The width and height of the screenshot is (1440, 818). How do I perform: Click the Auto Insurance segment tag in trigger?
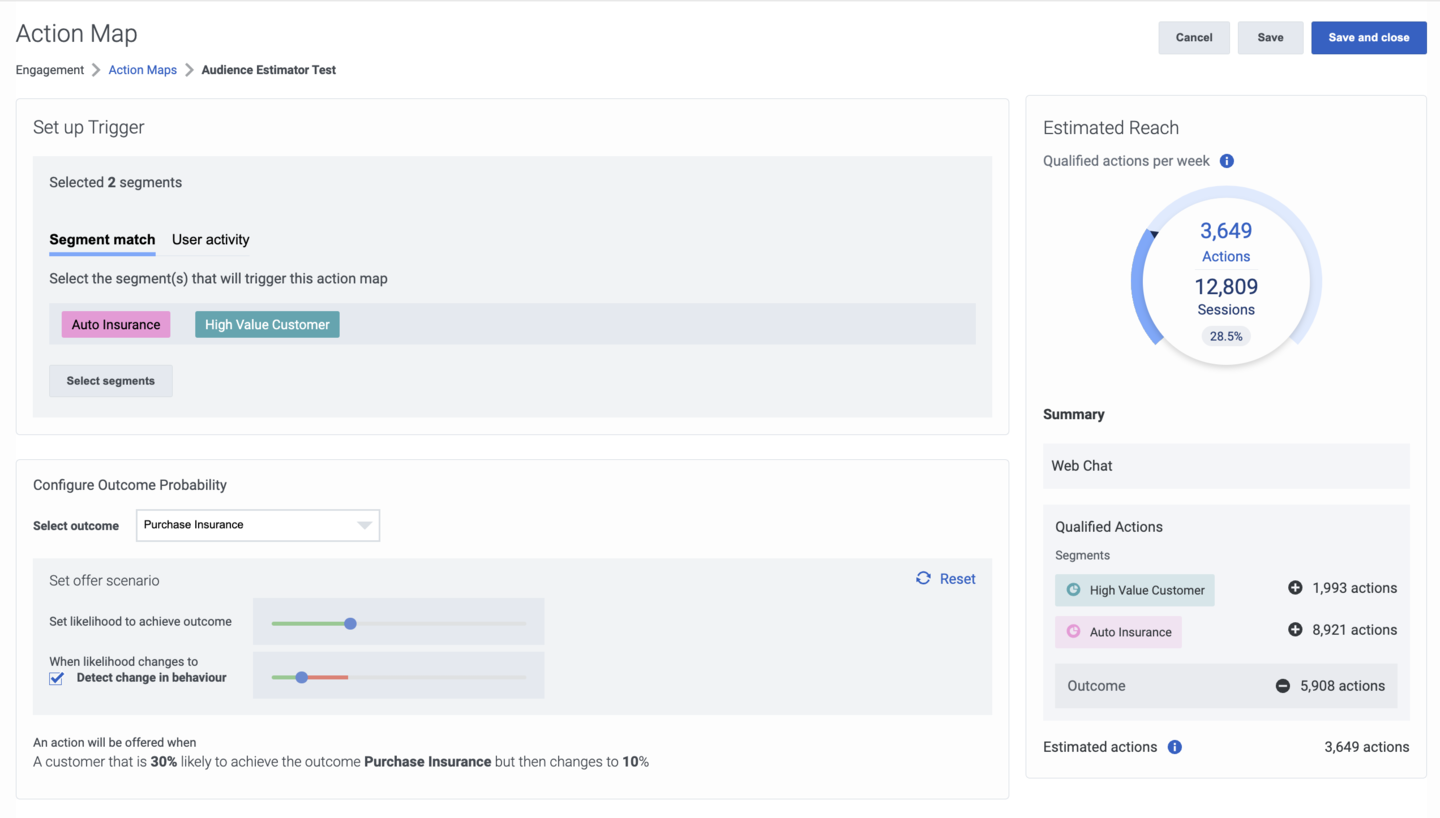click(x=116, y=324)
